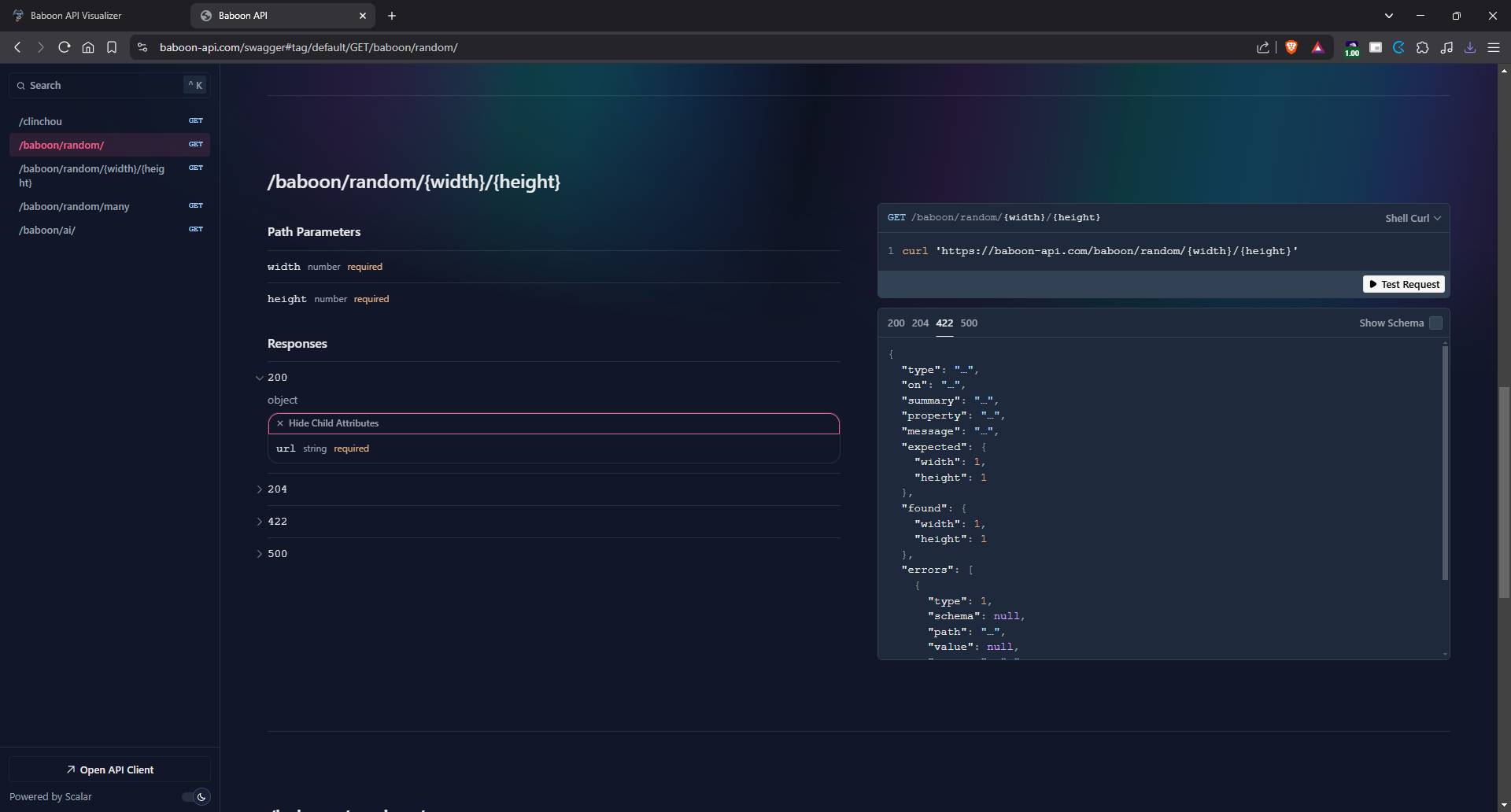1511x812 pixels.
Task: Open /baboon/random/many endpoint in sidebar
Action: pos(109,206)
